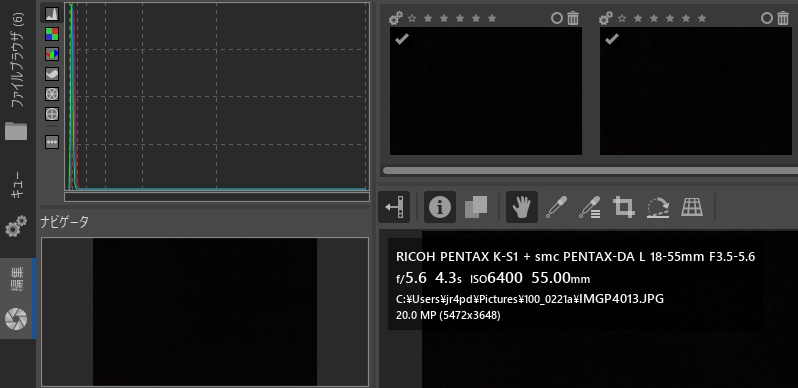Image resolution: width=798 pixels, height=388 pixels.
Task: Open the 編集 editor tab
Action: point(18,279)
